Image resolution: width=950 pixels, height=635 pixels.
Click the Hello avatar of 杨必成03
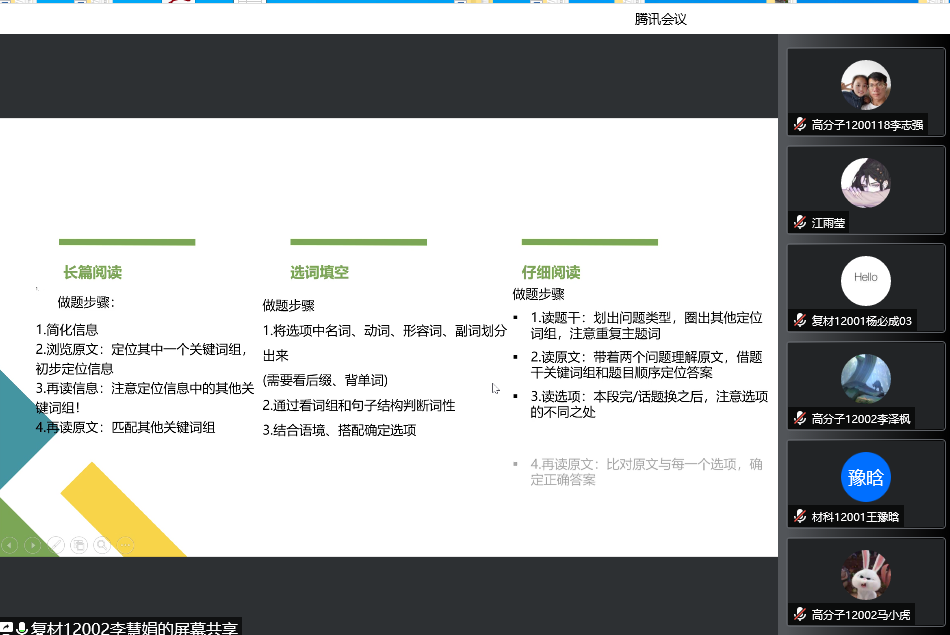[x=865, y=280]
